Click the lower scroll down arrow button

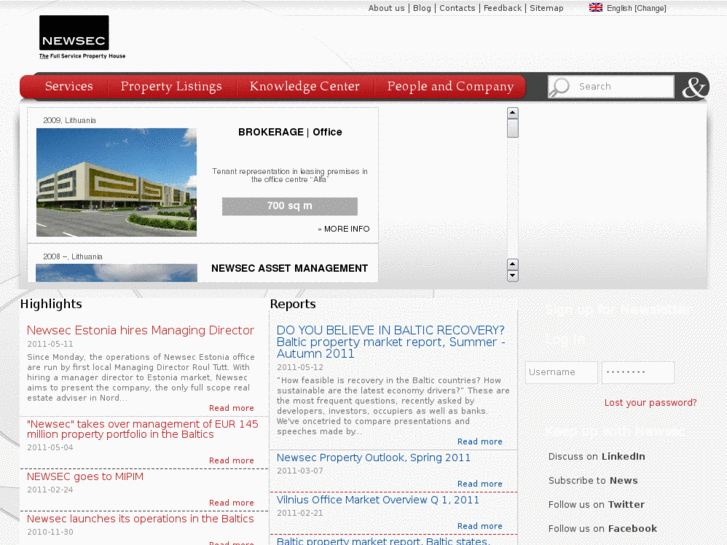point(512,276)
